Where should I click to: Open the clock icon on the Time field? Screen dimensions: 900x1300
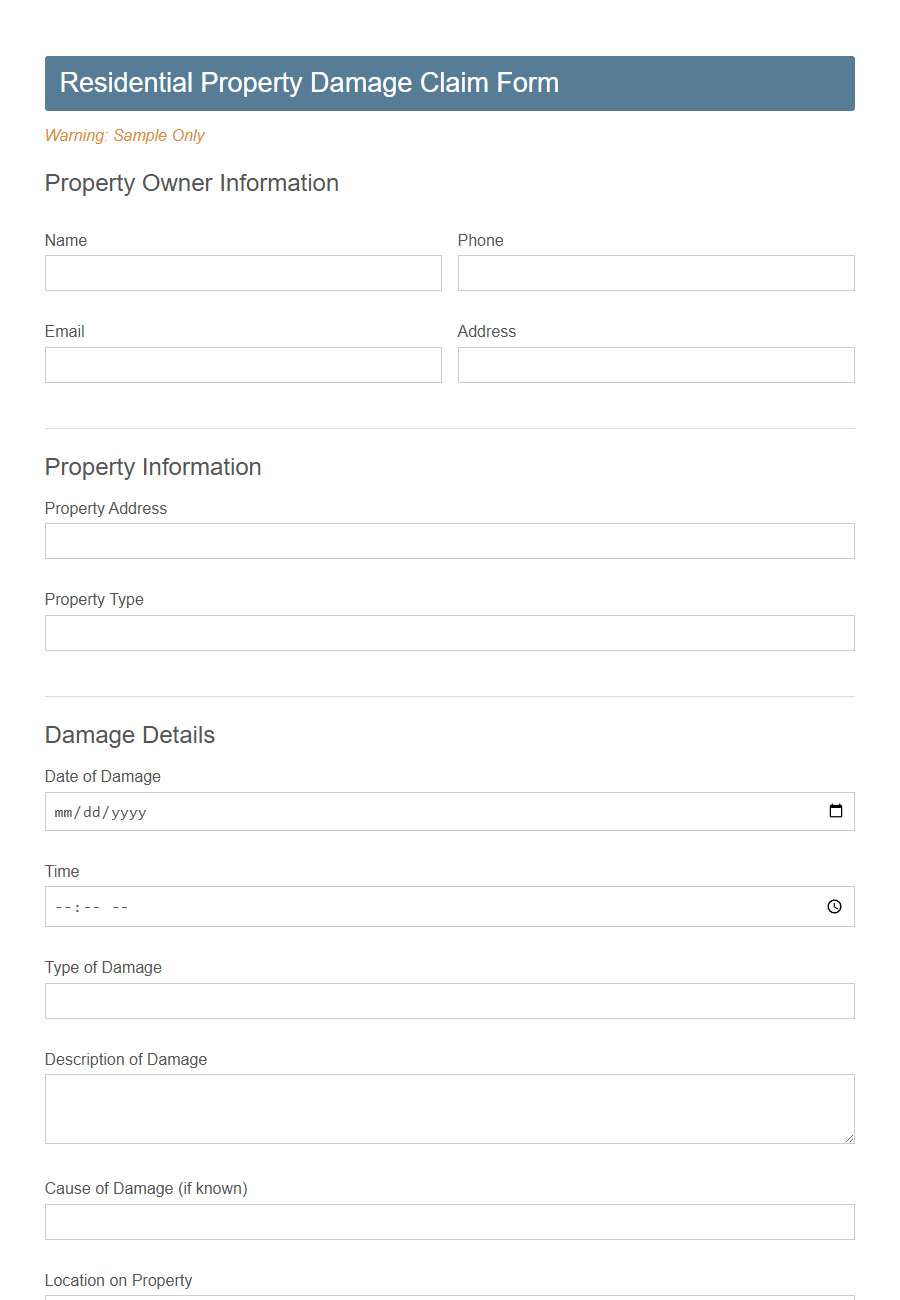[x=834, y=907]
